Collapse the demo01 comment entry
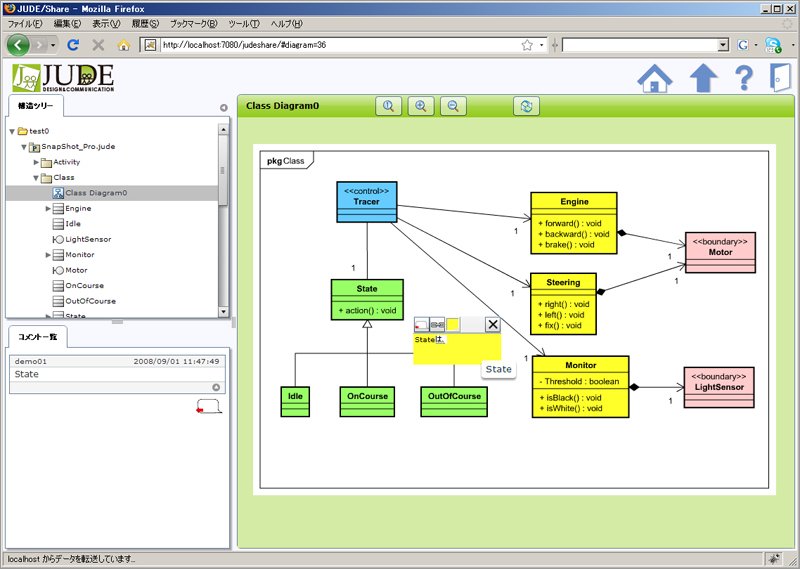800x569 pixels. tap(216, 387)
